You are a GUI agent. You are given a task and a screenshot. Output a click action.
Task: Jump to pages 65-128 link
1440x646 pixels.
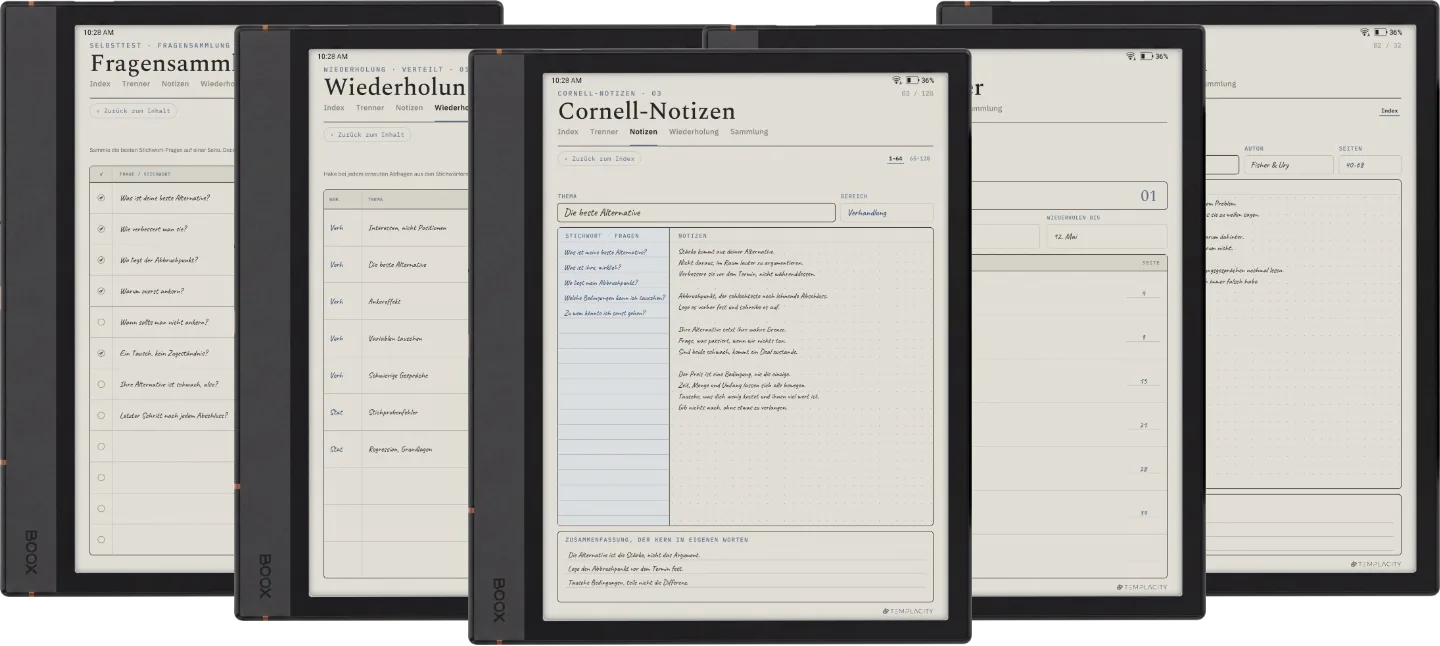920,159
